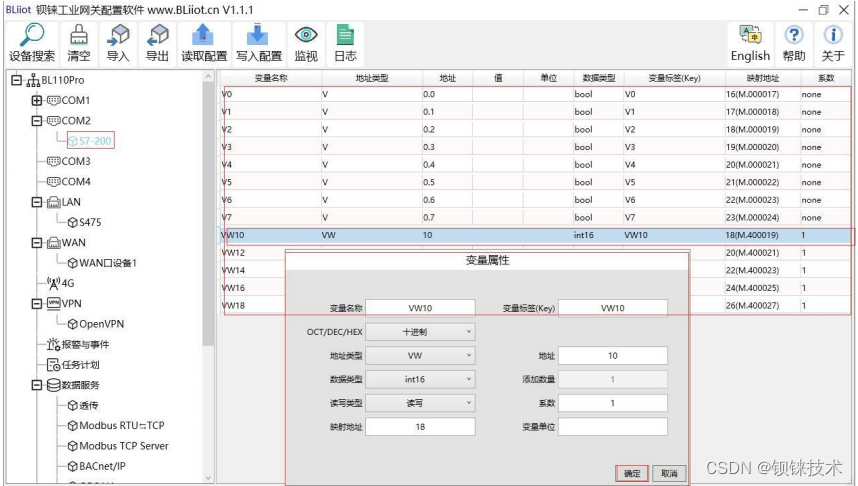The image size is (858, 486).
Task: Open the 日志 log icon
Action: point(345,35)
